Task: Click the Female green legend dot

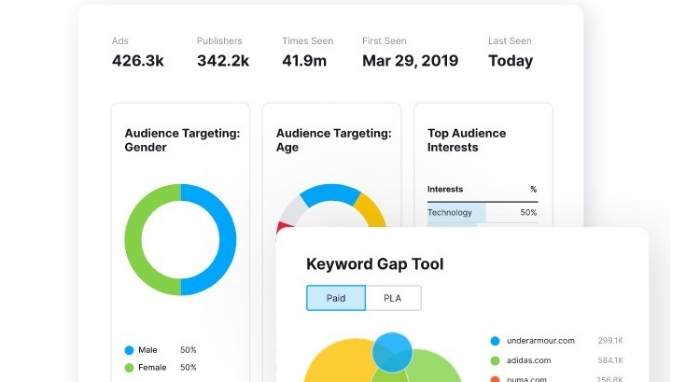Action: point(129,368)
